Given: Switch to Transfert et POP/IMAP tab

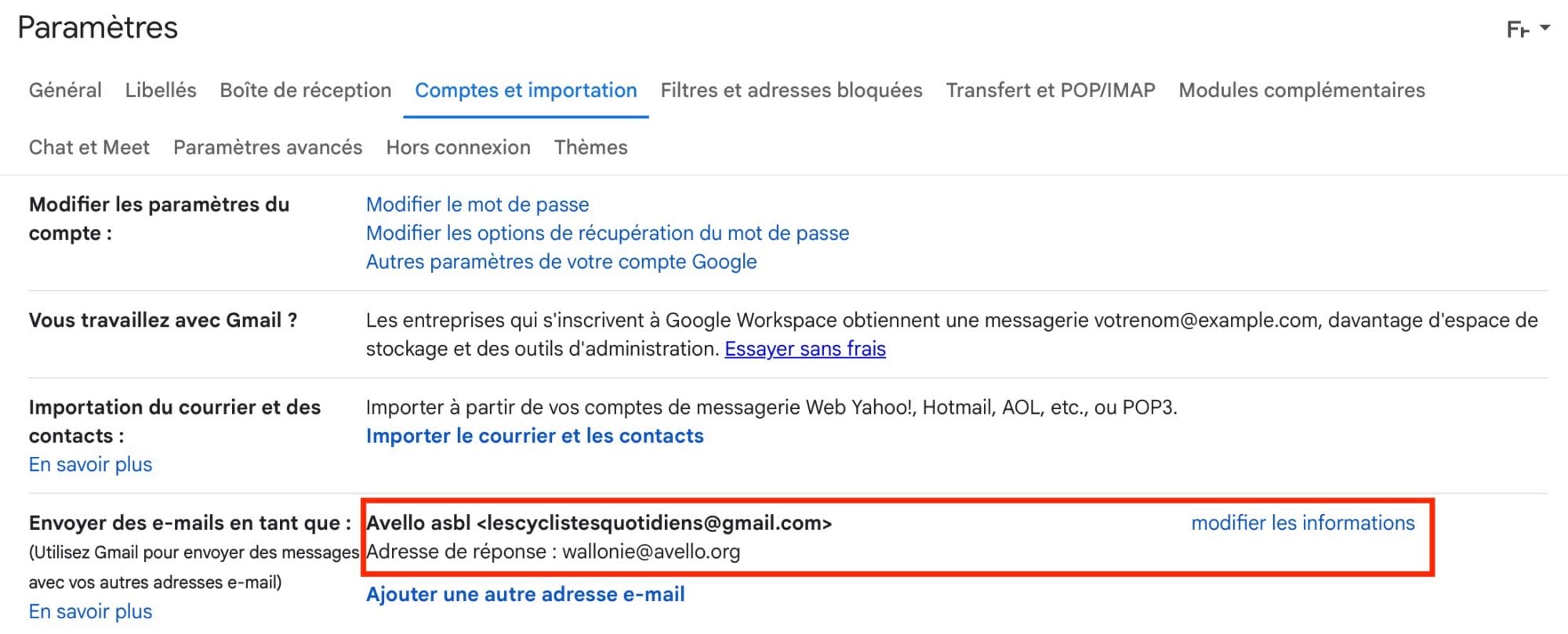Looking at the screenshot, I should (1051, 90).
